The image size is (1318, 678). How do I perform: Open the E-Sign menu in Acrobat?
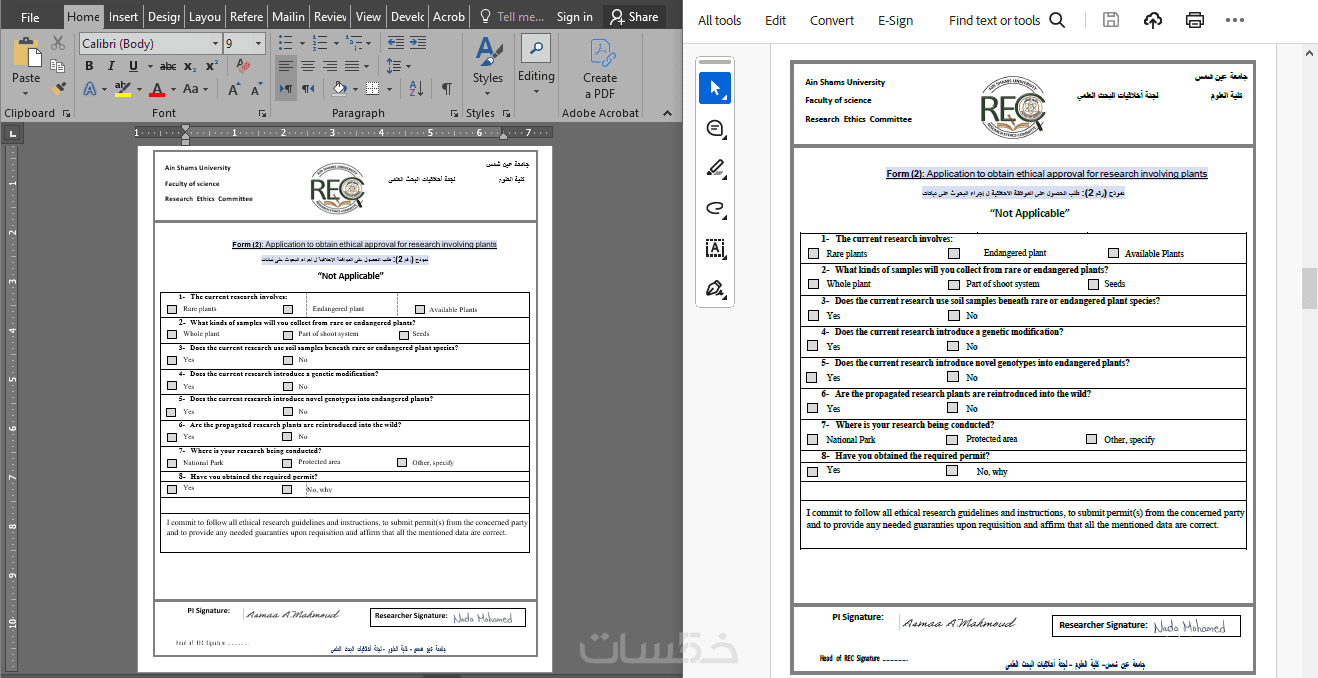(x=895, y=20)
